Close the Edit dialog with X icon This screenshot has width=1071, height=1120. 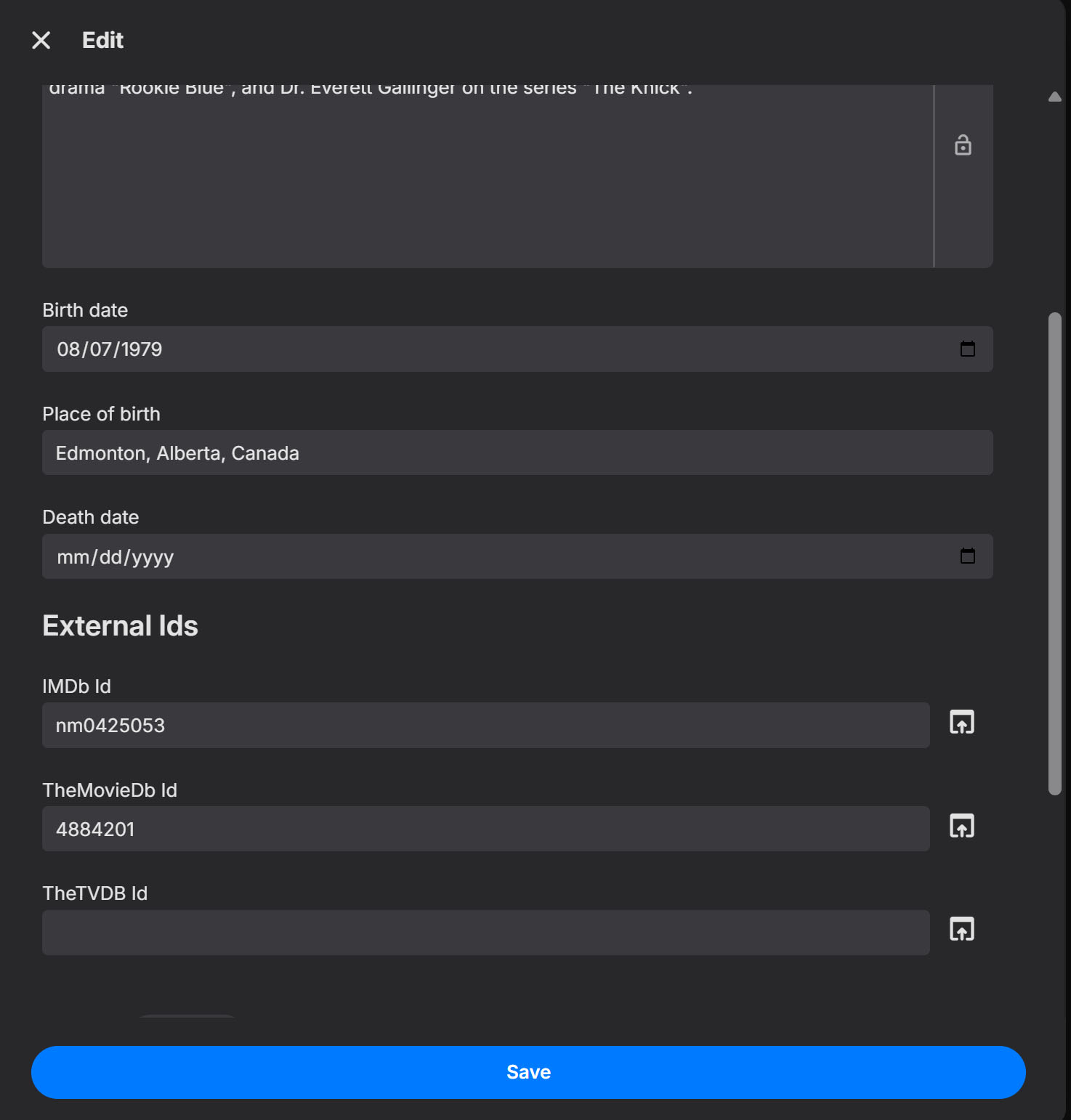pyautogui.click(x=41, y=40)
